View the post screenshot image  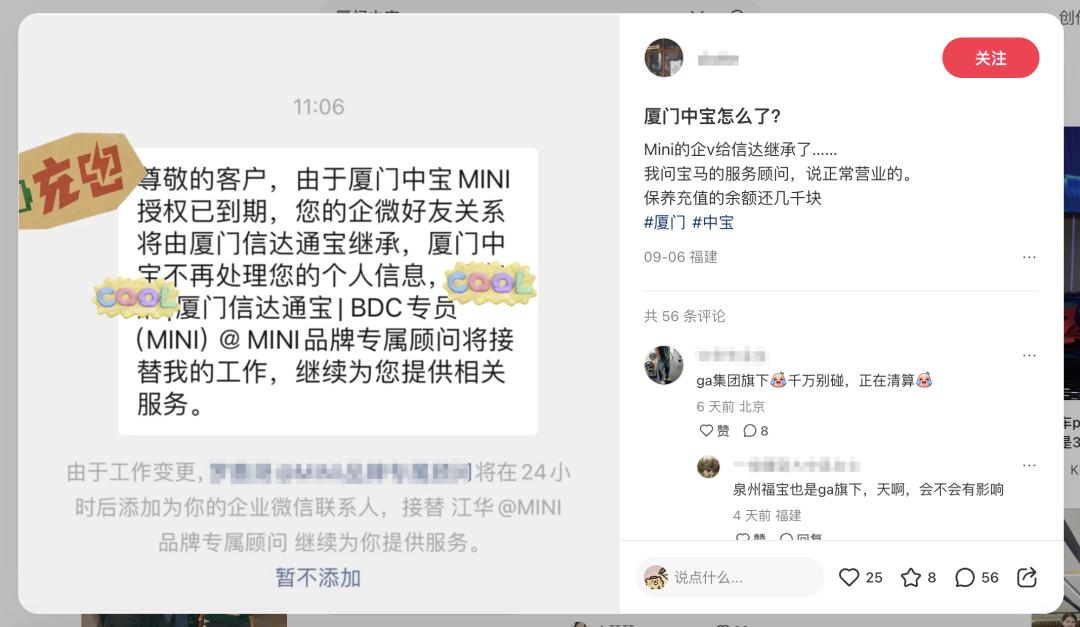(318, 314)
